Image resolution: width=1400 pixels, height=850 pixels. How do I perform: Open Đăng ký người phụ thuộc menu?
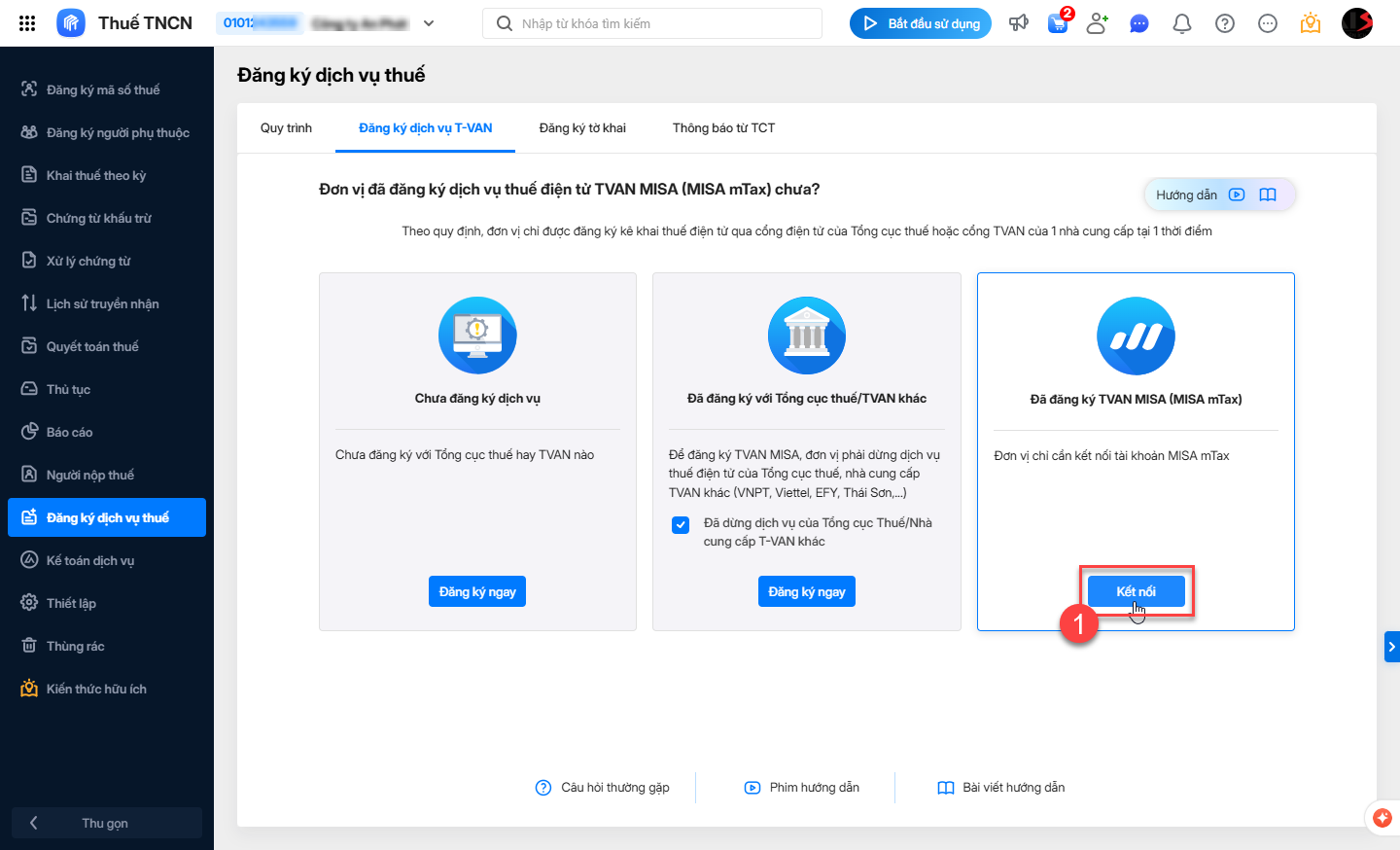107,132
